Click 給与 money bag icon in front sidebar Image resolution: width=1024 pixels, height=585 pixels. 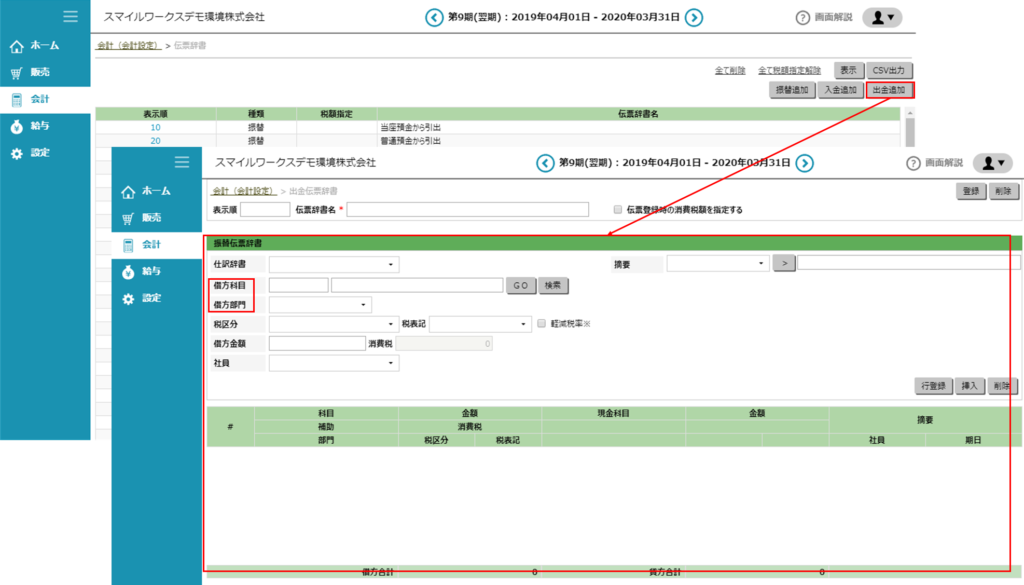(x=128, y=272)
